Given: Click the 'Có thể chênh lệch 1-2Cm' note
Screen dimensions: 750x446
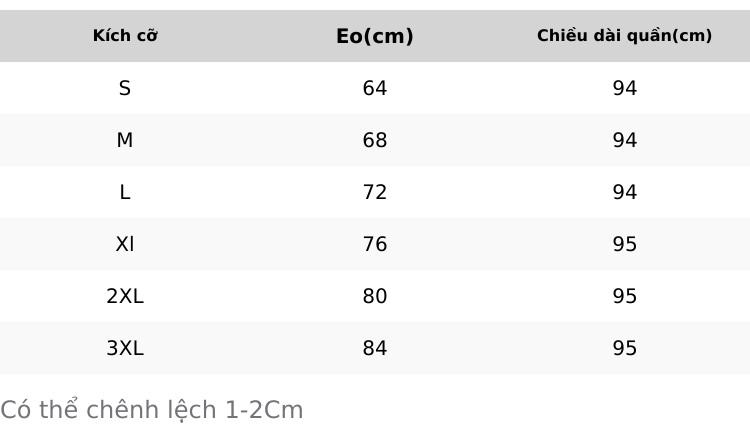Looking at the screenshot, I should click(152, 410).
